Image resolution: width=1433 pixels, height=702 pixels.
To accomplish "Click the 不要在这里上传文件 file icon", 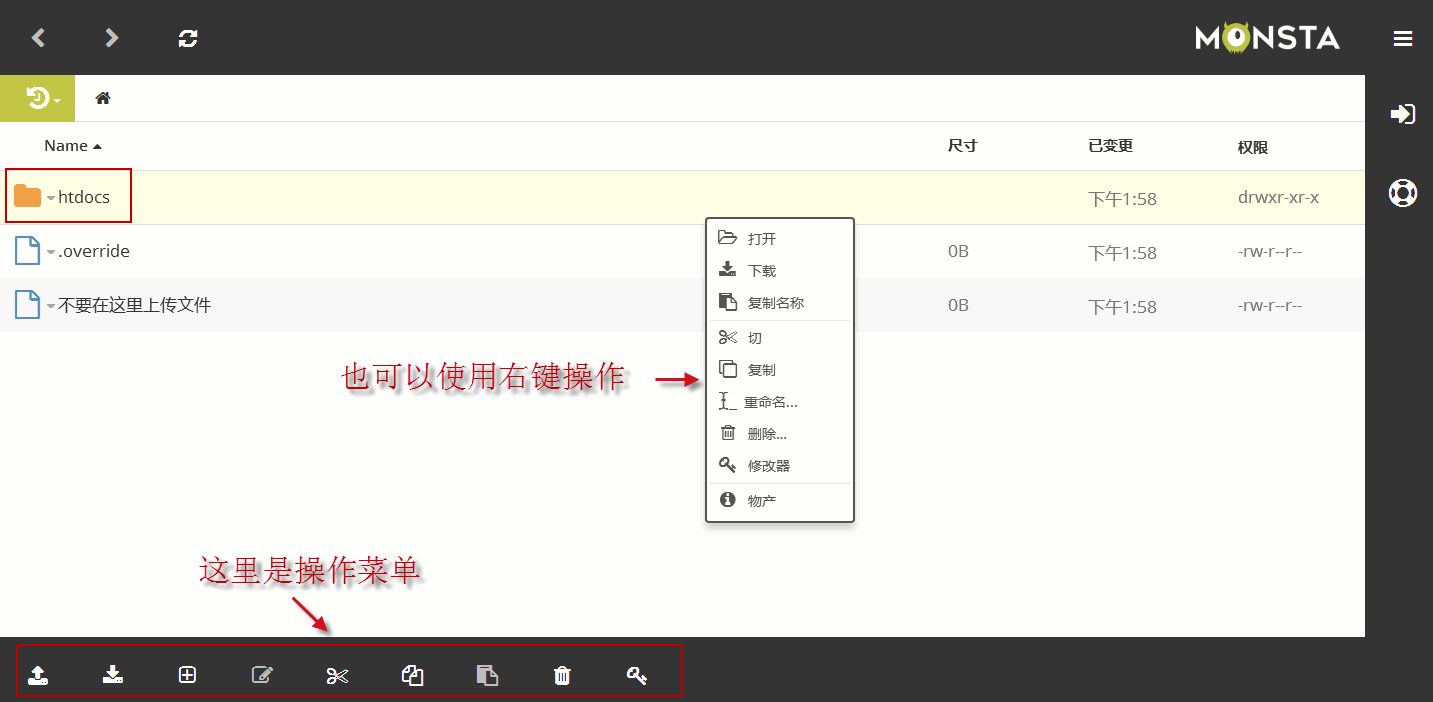I will coord(28,305).
